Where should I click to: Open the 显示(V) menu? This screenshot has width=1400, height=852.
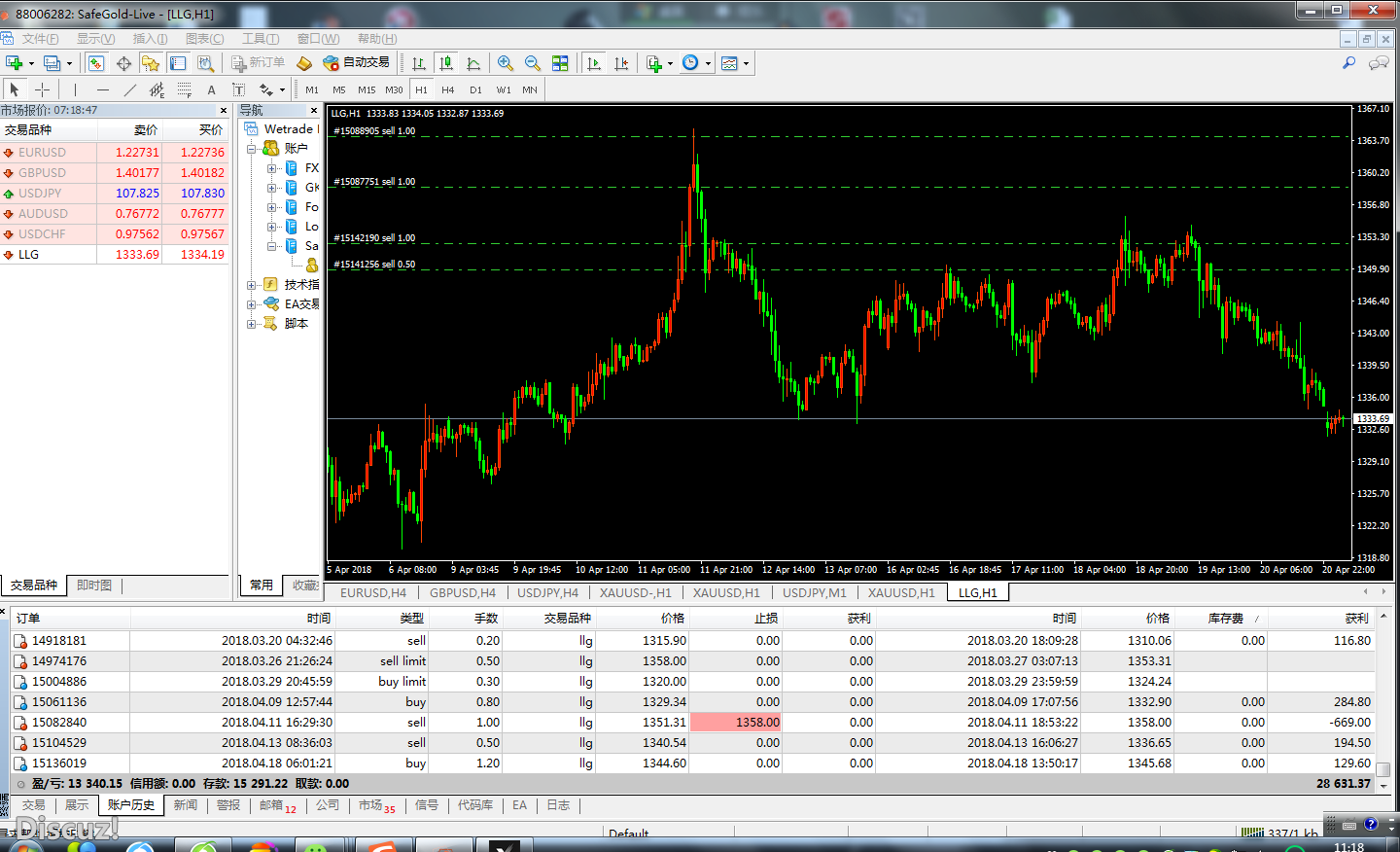pyautogui.click(x=95, y=39)
